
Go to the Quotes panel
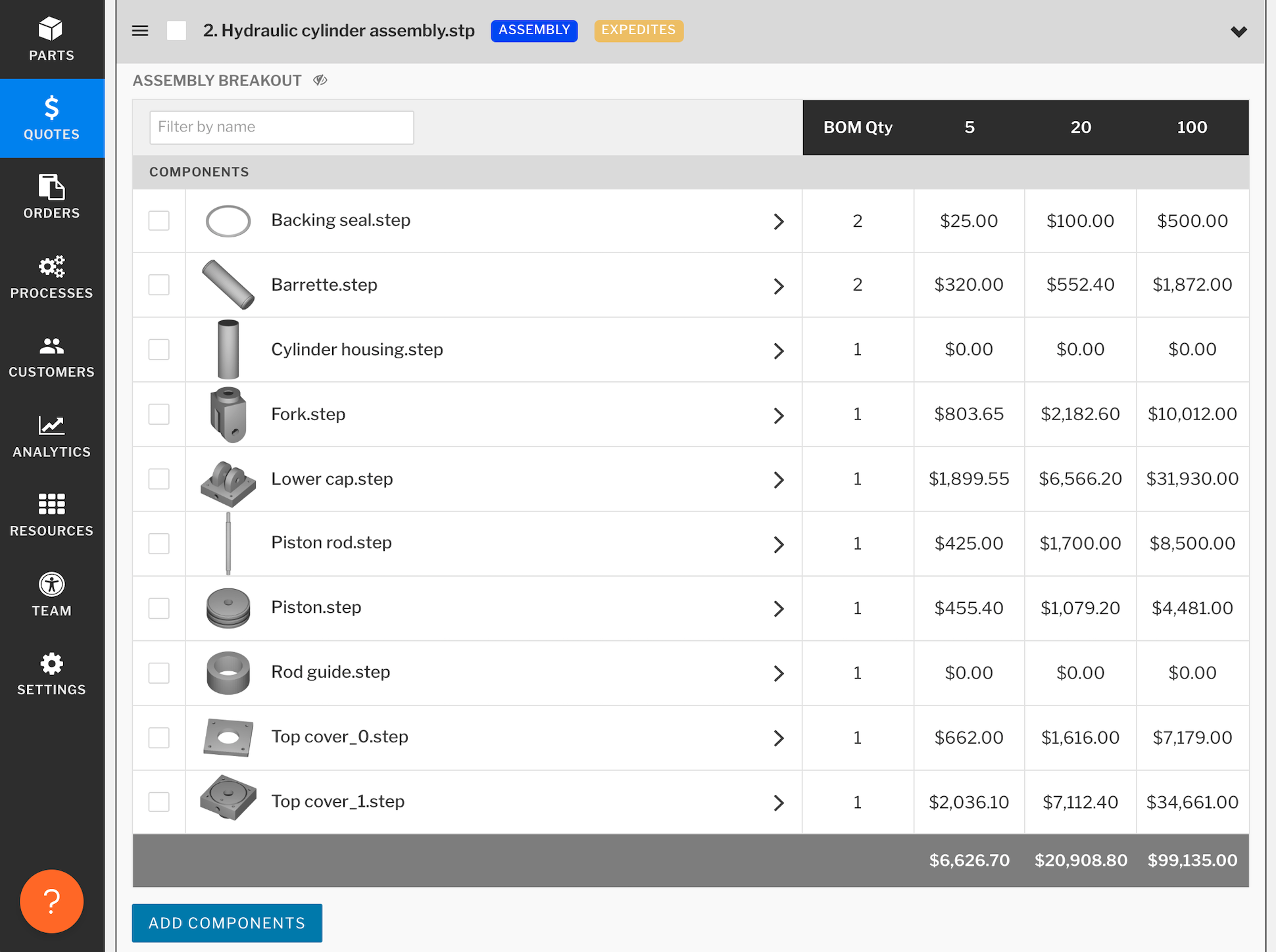pyautogui.click(x=51, y=118)
